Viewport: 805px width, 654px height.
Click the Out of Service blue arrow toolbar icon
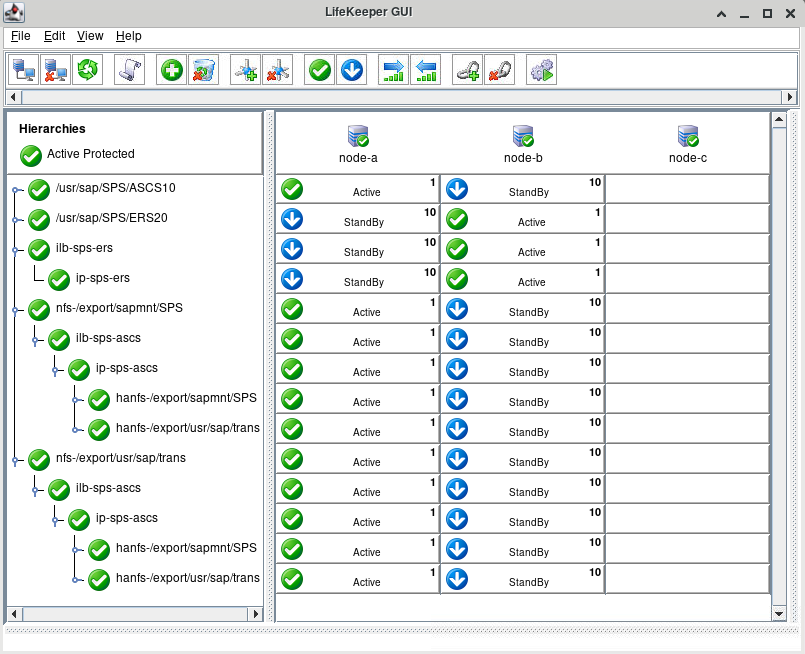(351, 70)
